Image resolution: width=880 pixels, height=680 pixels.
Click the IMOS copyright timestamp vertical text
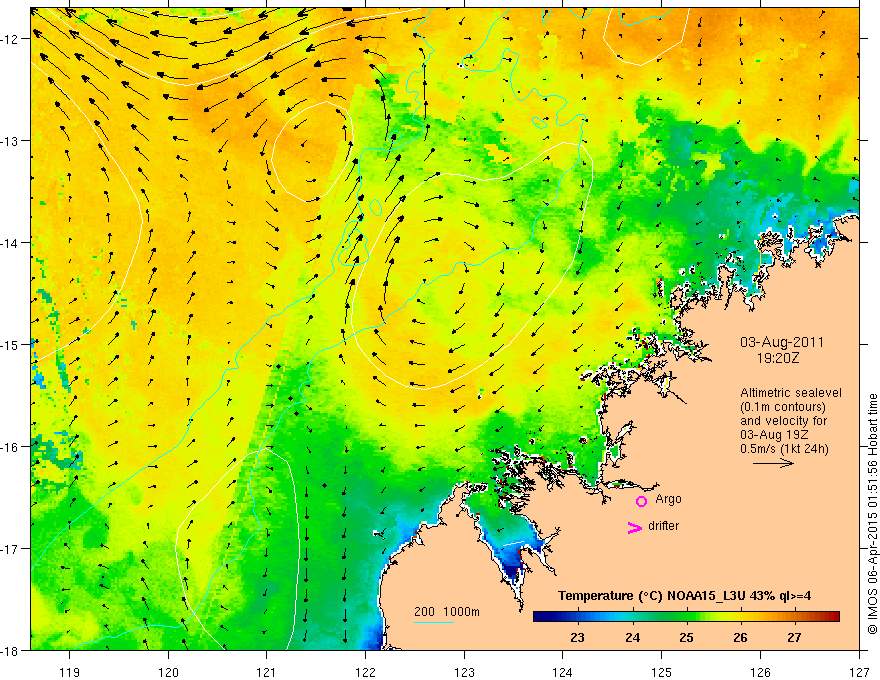click(x=873, y=515)
